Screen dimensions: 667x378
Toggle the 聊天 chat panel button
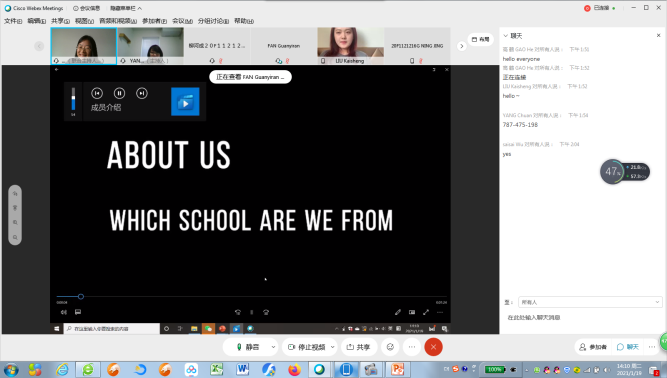pyautogui.click(x=628, y=347)
